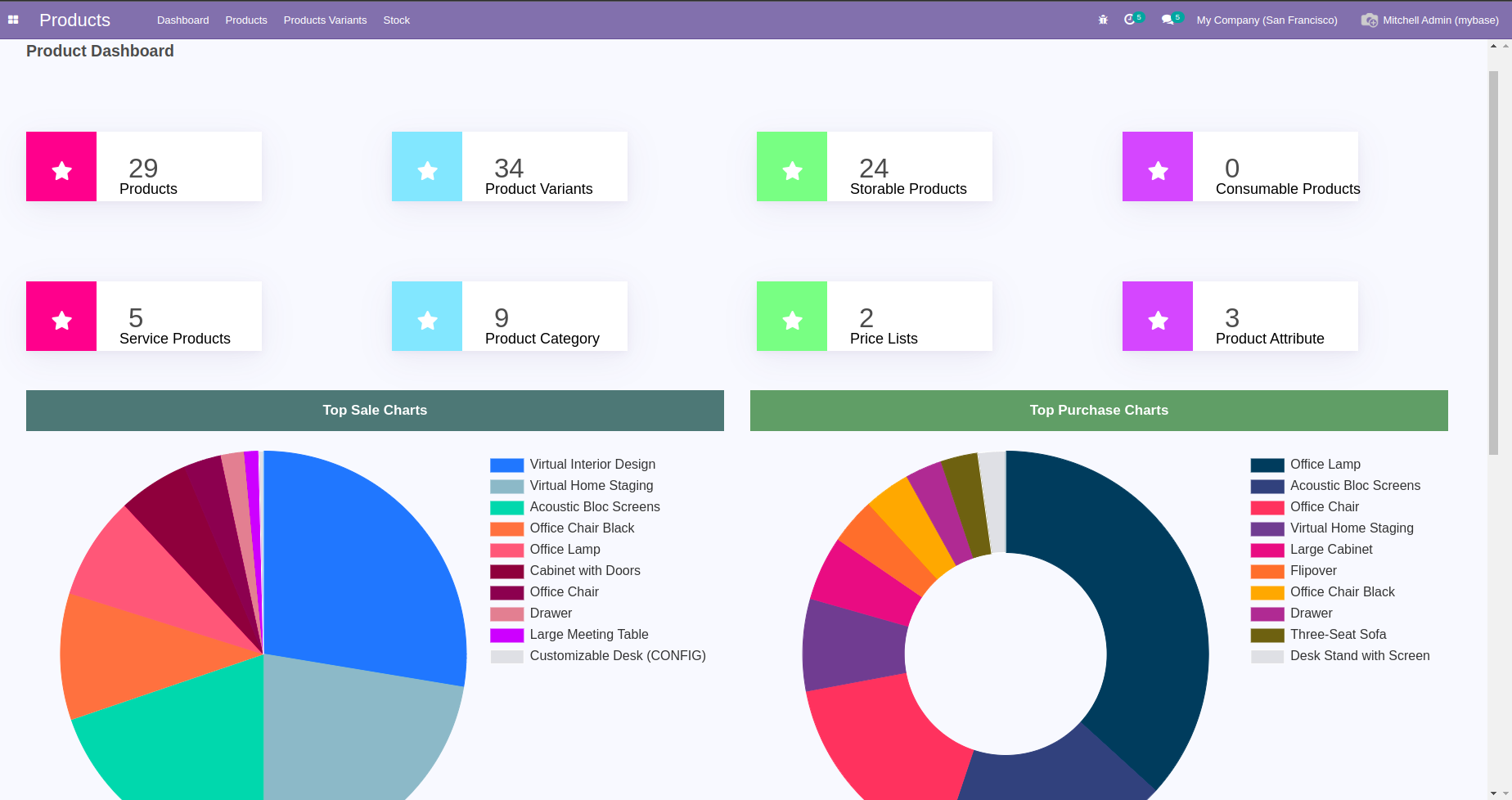Open the Products Variants menu
1512x800 pixels.
point(325,20)
